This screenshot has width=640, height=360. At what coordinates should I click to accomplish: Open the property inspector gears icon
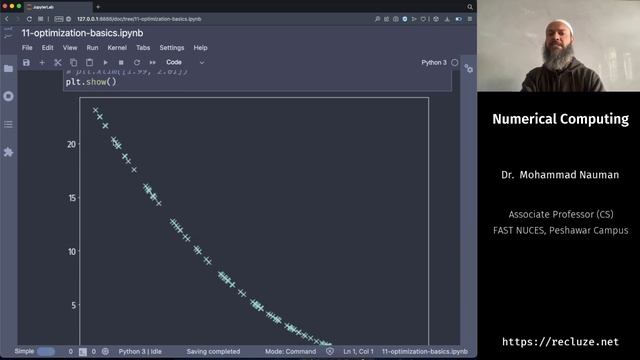pos(469,69)
